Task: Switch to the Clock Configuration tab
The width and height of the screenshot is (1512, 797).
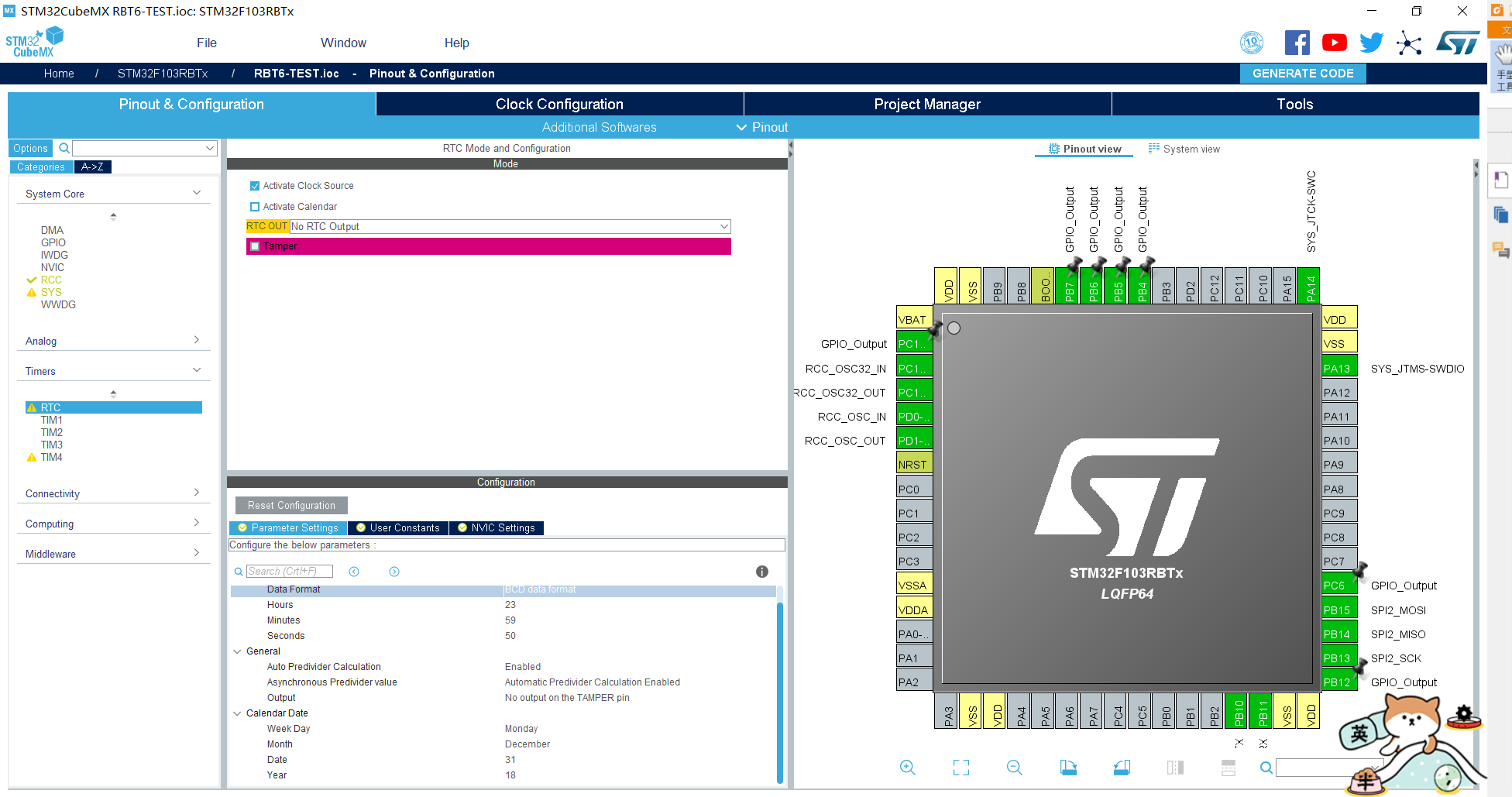Action: point(558,103)
